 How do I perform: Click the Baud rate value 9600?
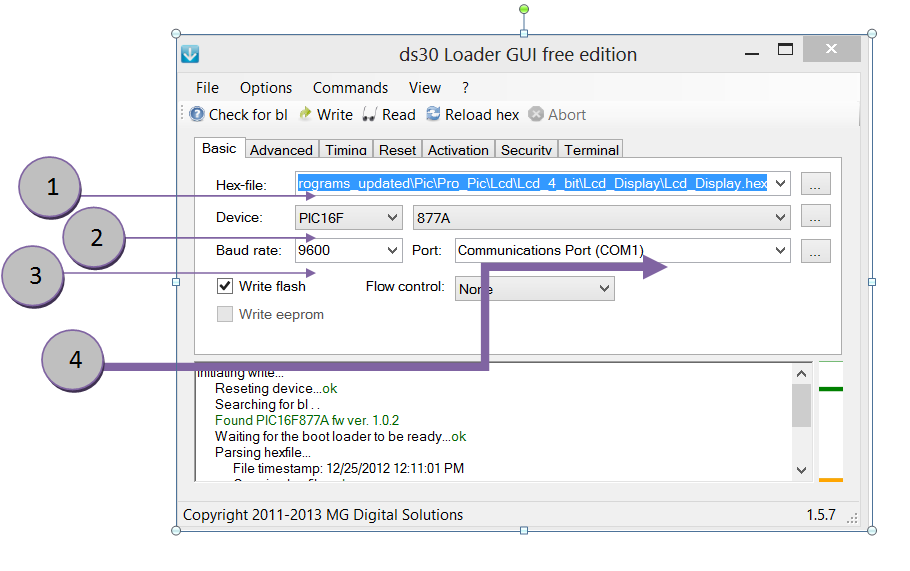tap(314, 250)
